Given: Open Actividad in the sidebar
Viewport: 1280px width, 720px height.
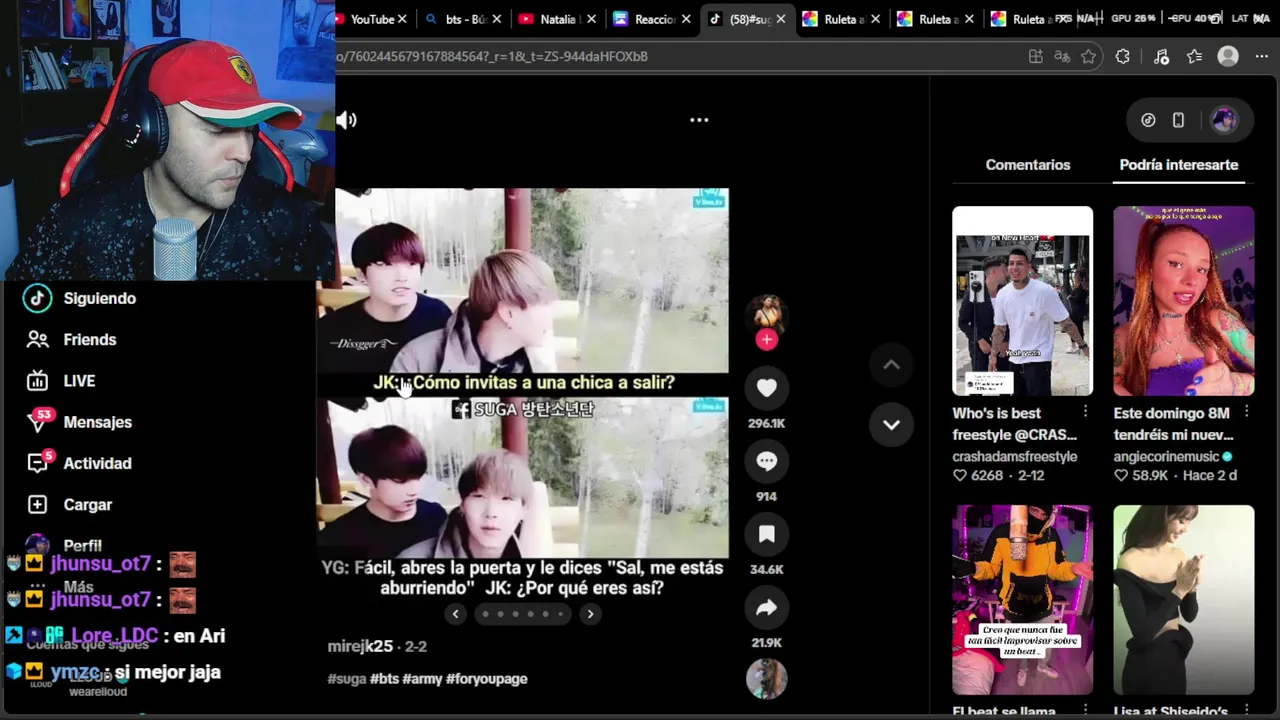Looking at the screenshot, I should coord(98,463).
